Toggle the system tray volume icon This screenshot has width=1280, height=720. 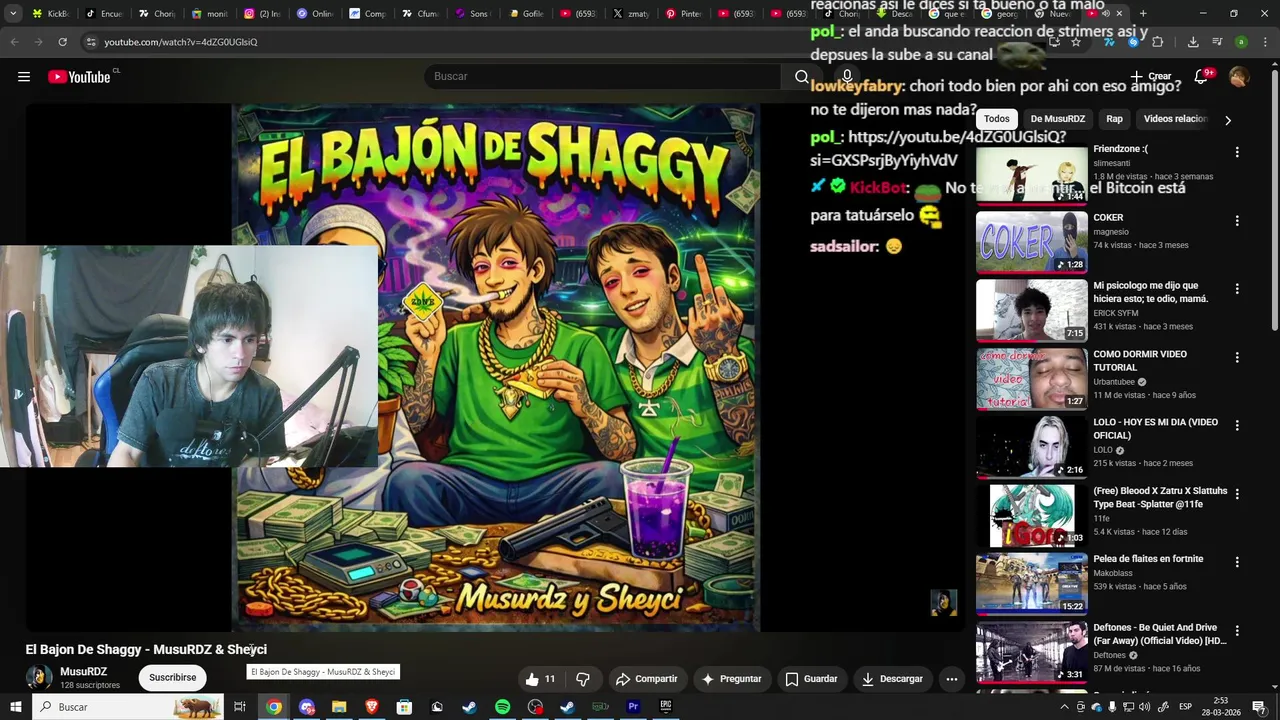1144,707
